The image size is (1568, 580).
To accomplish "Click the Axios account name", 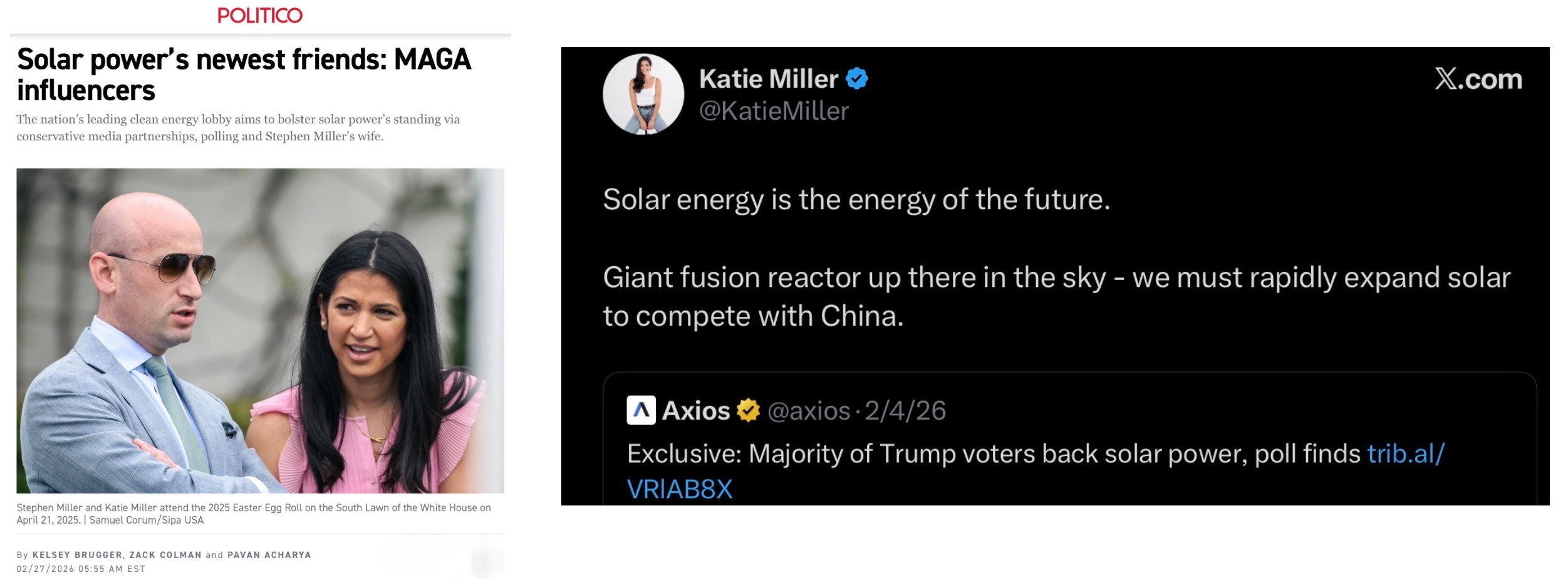I will point(696,411).
